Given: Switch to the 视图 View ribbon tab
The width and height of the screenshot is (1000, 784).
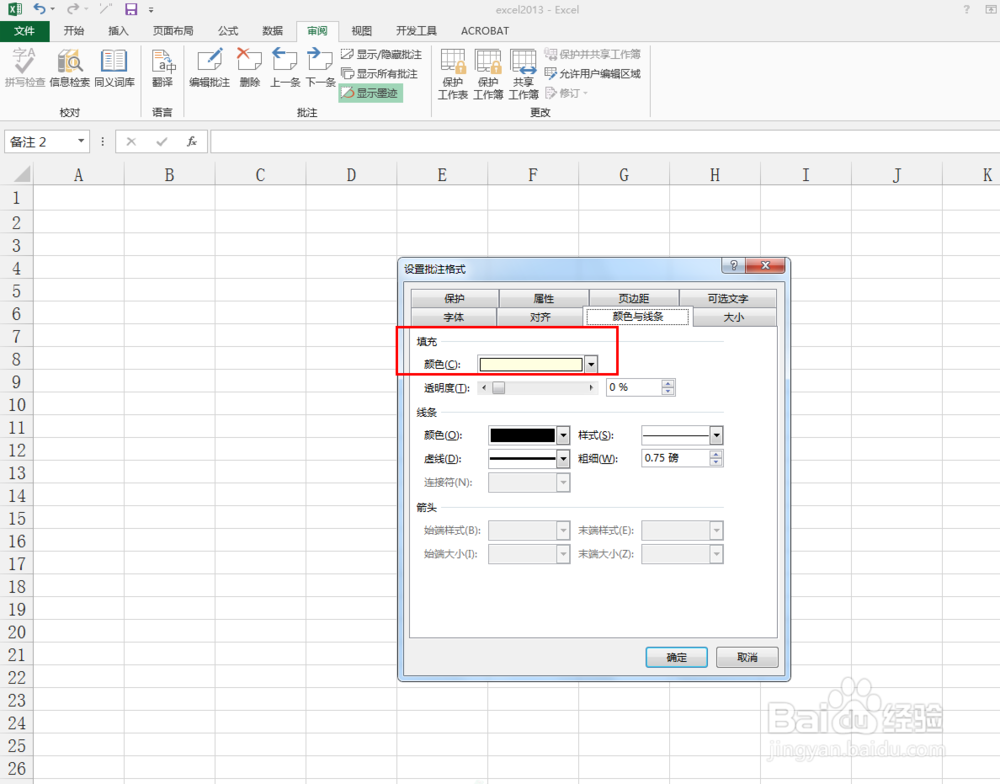Looking at the screenshot, I should [x=362, y=31].
